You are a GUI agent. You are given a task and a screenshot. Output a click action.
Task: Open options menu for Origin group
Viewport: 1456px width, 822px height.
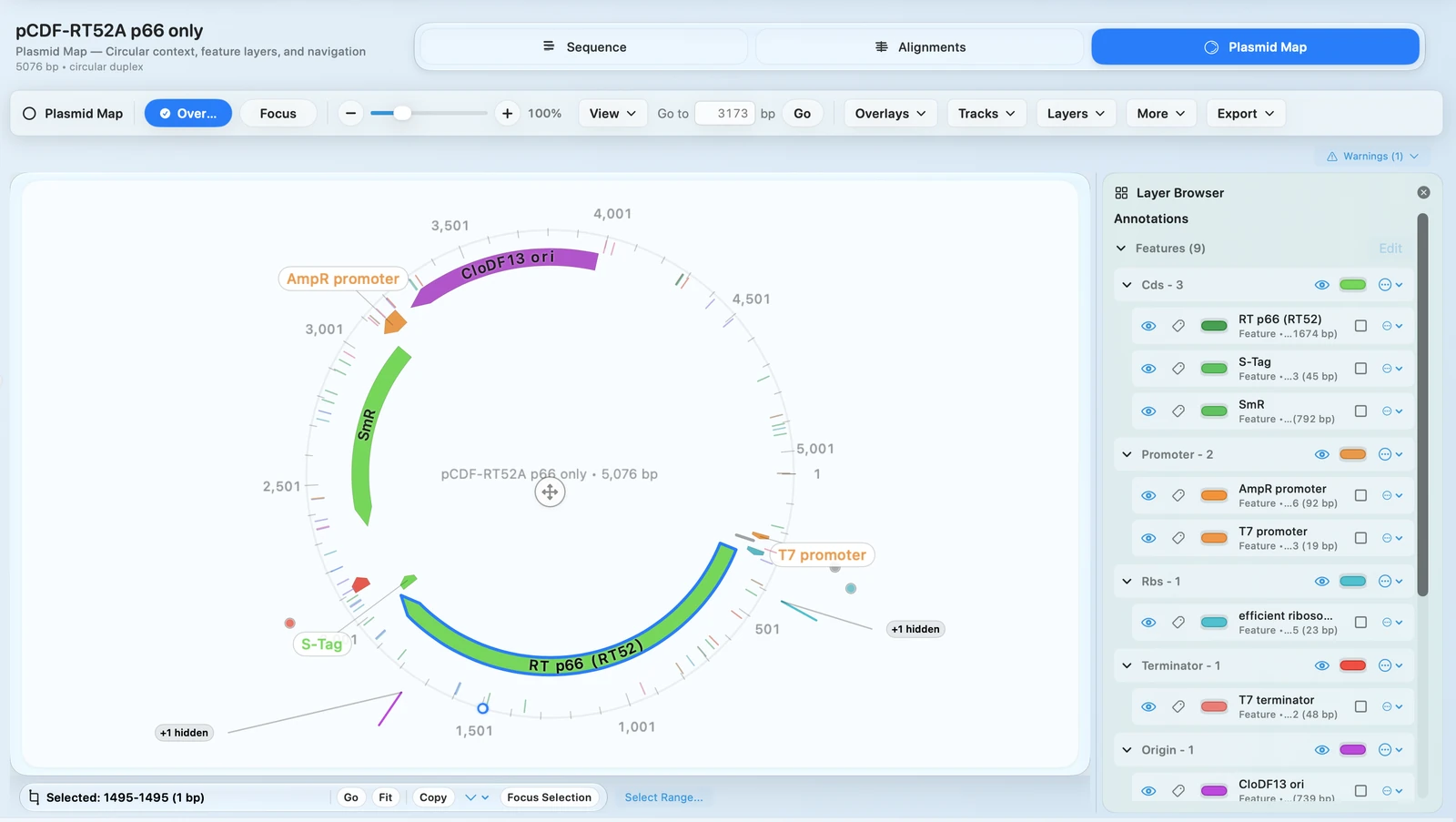tap(1390, 750)
